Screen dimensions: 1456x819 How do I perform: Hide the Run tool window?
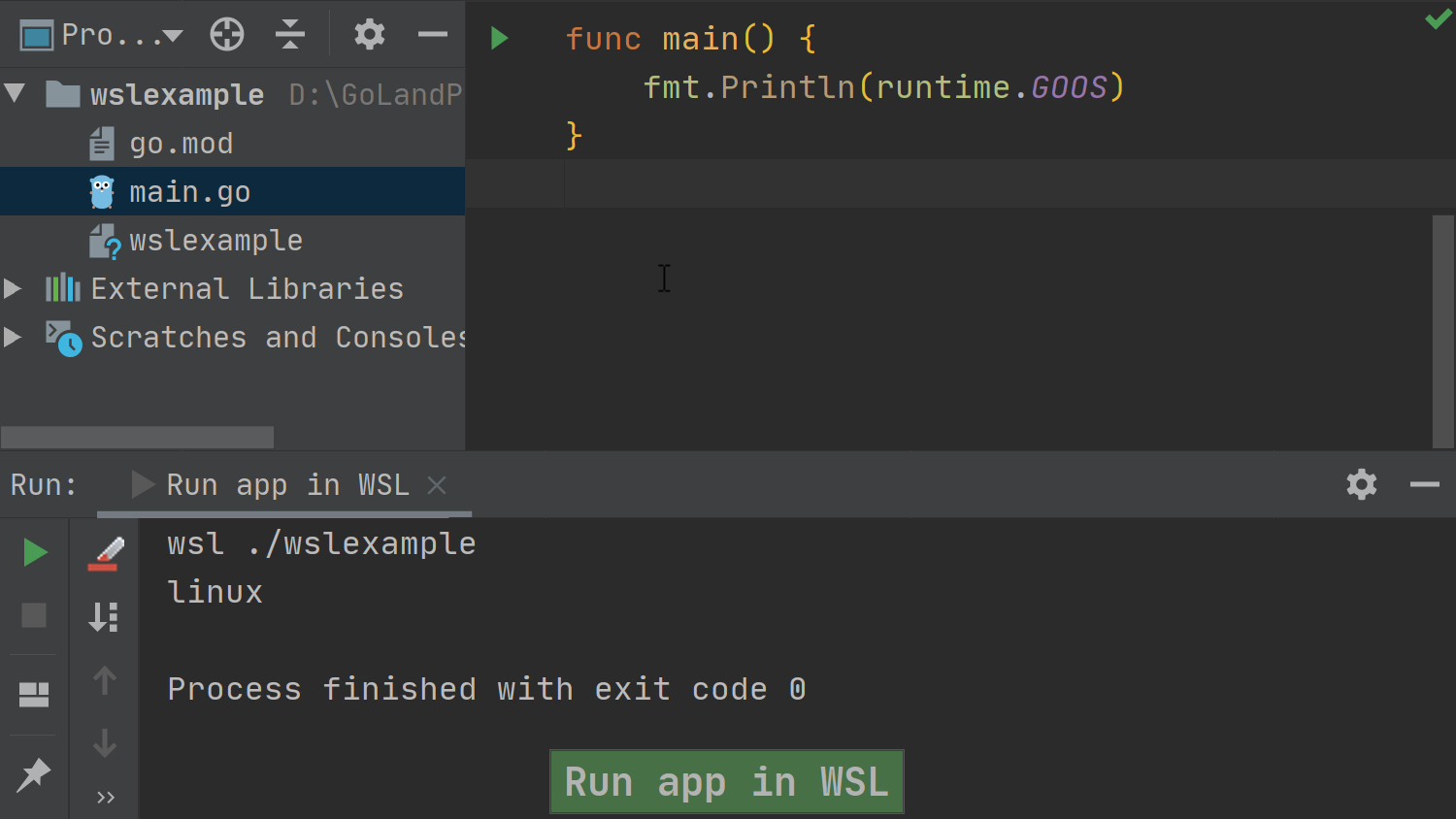[1424, 484]
